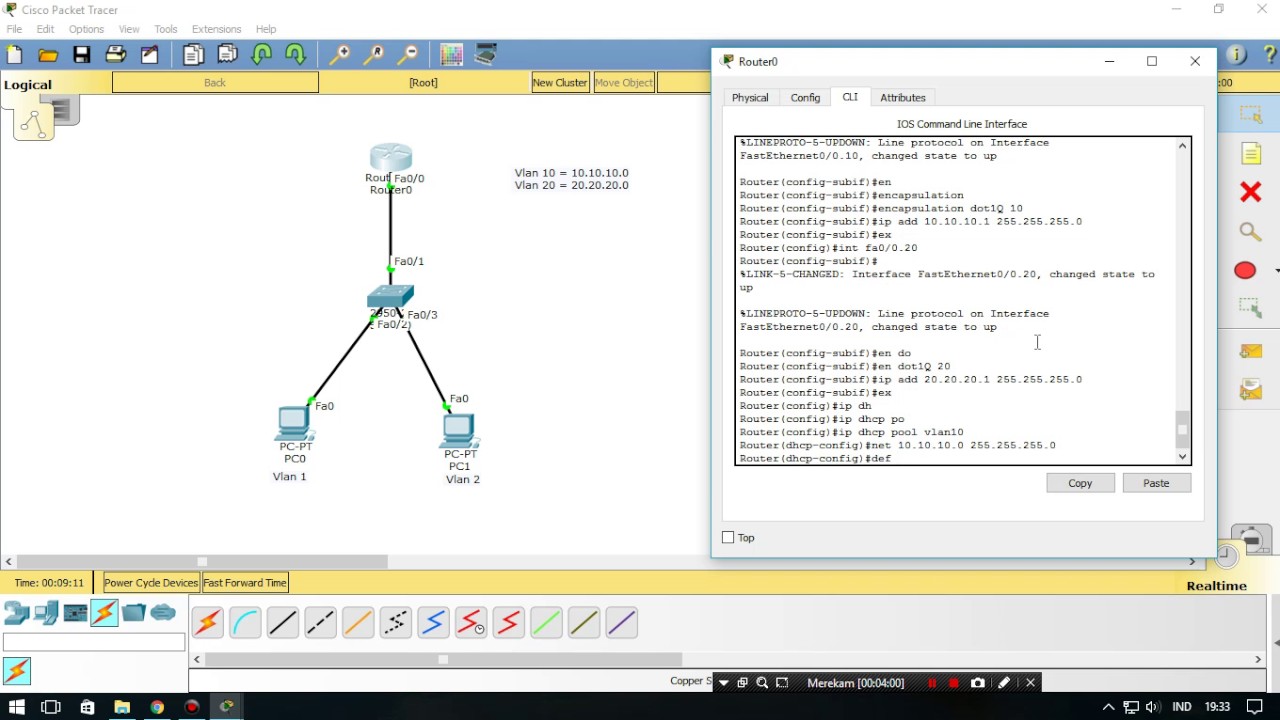Choose the Serial DCE cable with clock

tap(471, 623)
